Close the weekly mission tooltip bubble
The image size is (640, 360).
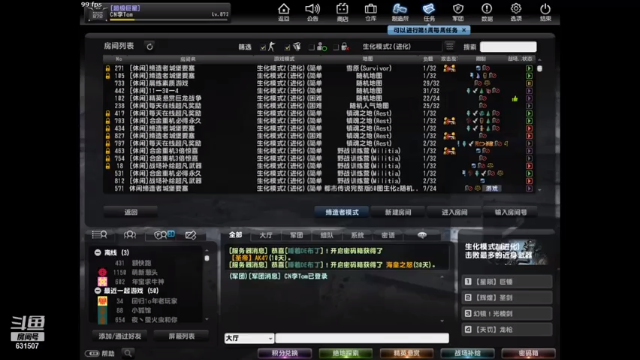point(464,30)
